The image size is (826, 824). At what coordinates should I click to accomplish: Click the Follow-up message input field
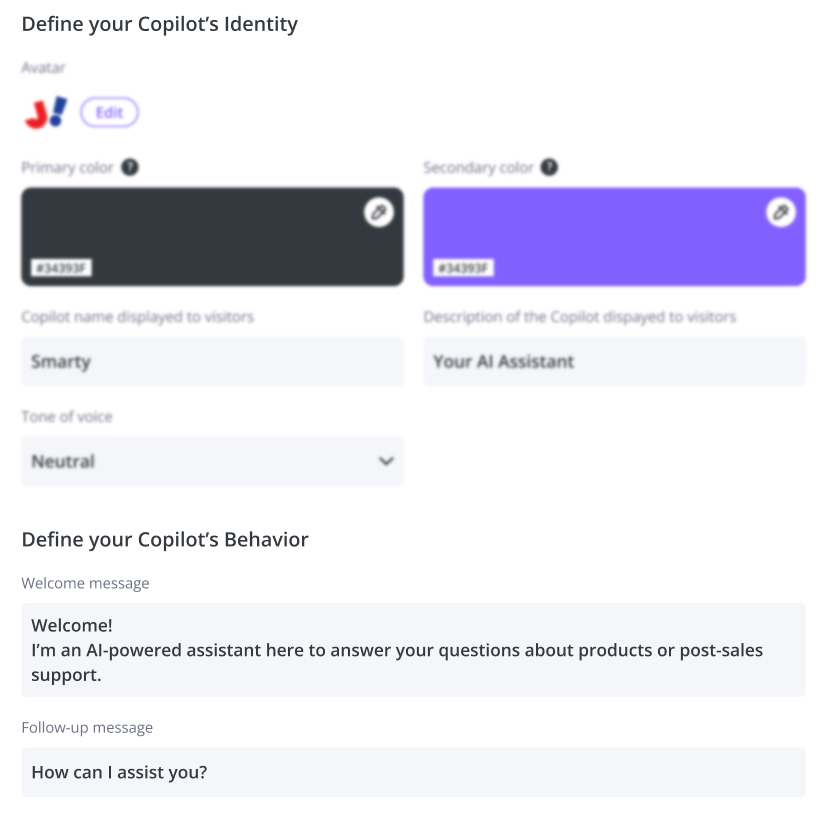(414, 772)
